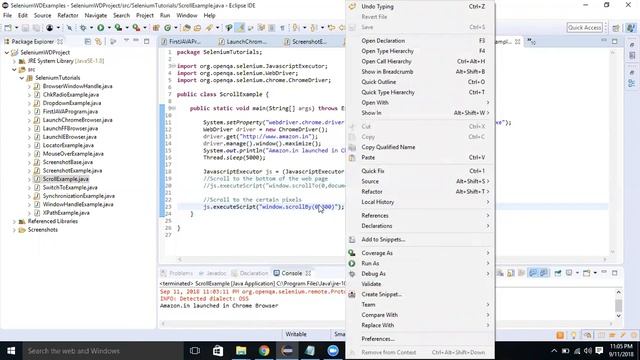Screen dimensions: 640x360
Task: Choose Run As from context menu
Action: (x=420, y=263)
